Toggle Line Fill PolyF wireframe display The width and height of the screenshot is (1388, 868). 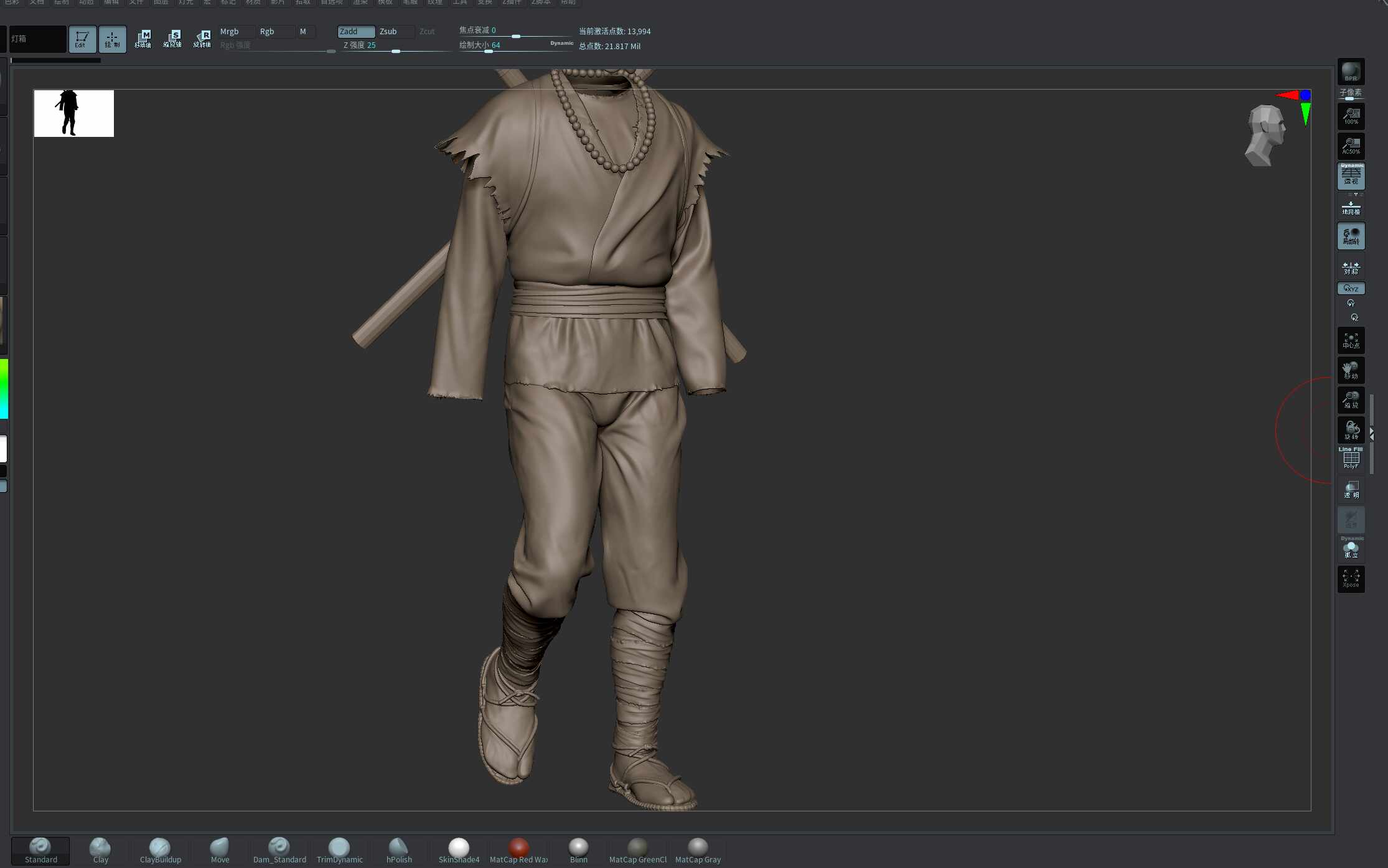point(1351,459)
